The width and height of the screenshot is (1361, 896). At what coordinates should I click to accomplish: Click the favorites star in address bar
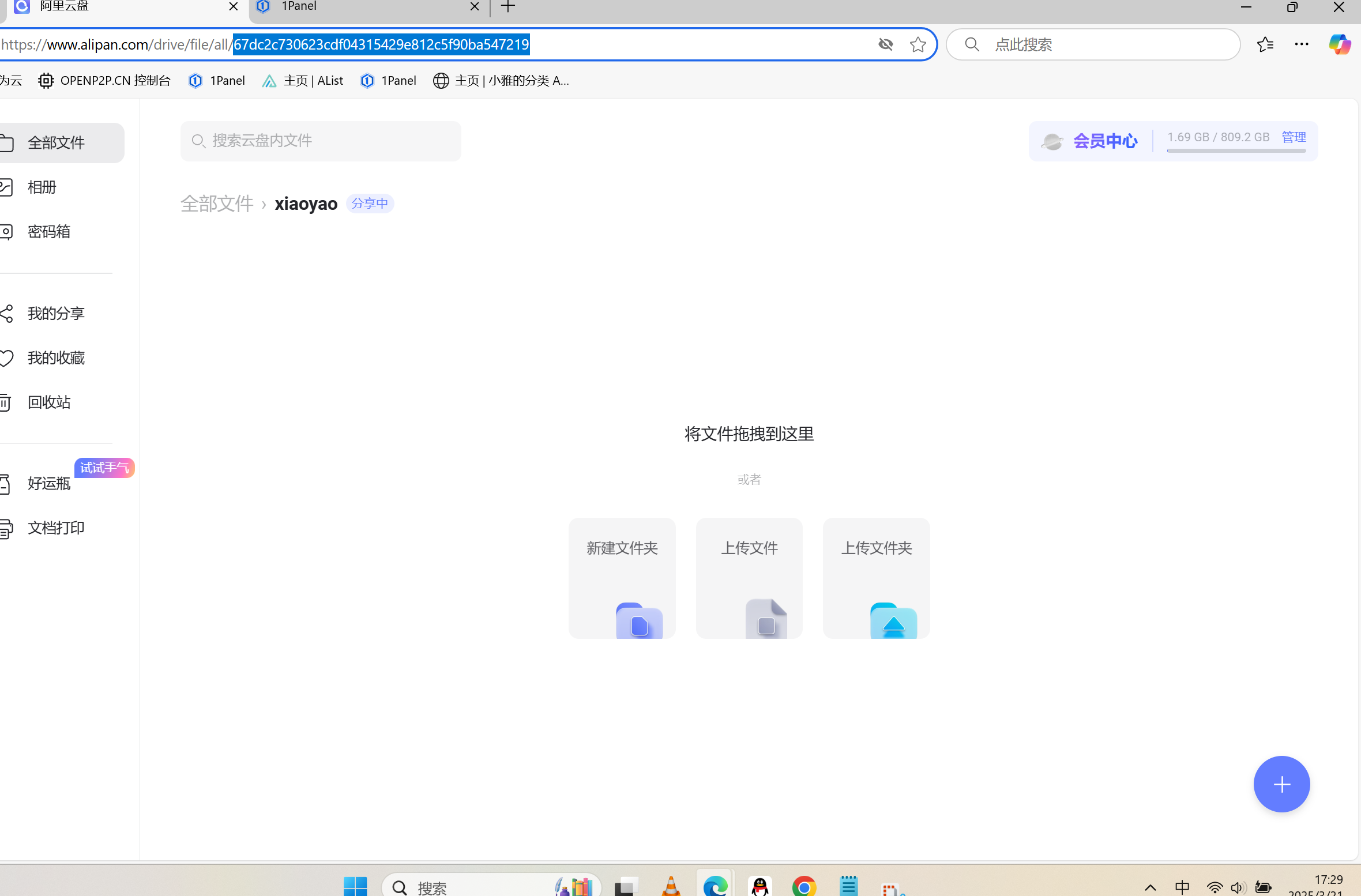coord(918,44)
